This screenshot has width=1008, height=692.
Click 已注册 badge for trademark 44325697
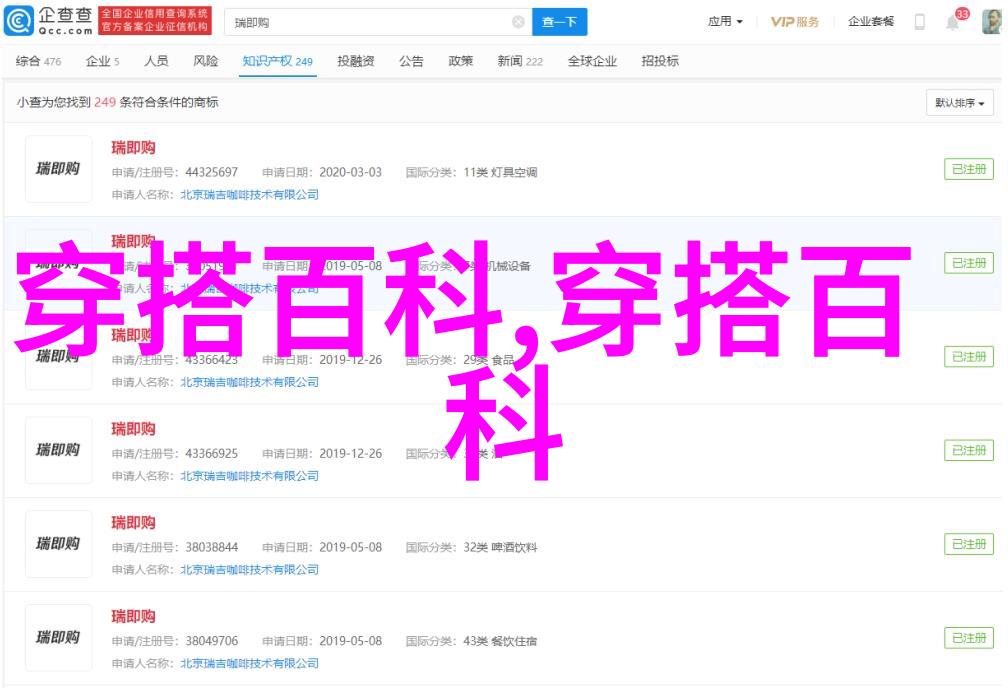point(969,169)
